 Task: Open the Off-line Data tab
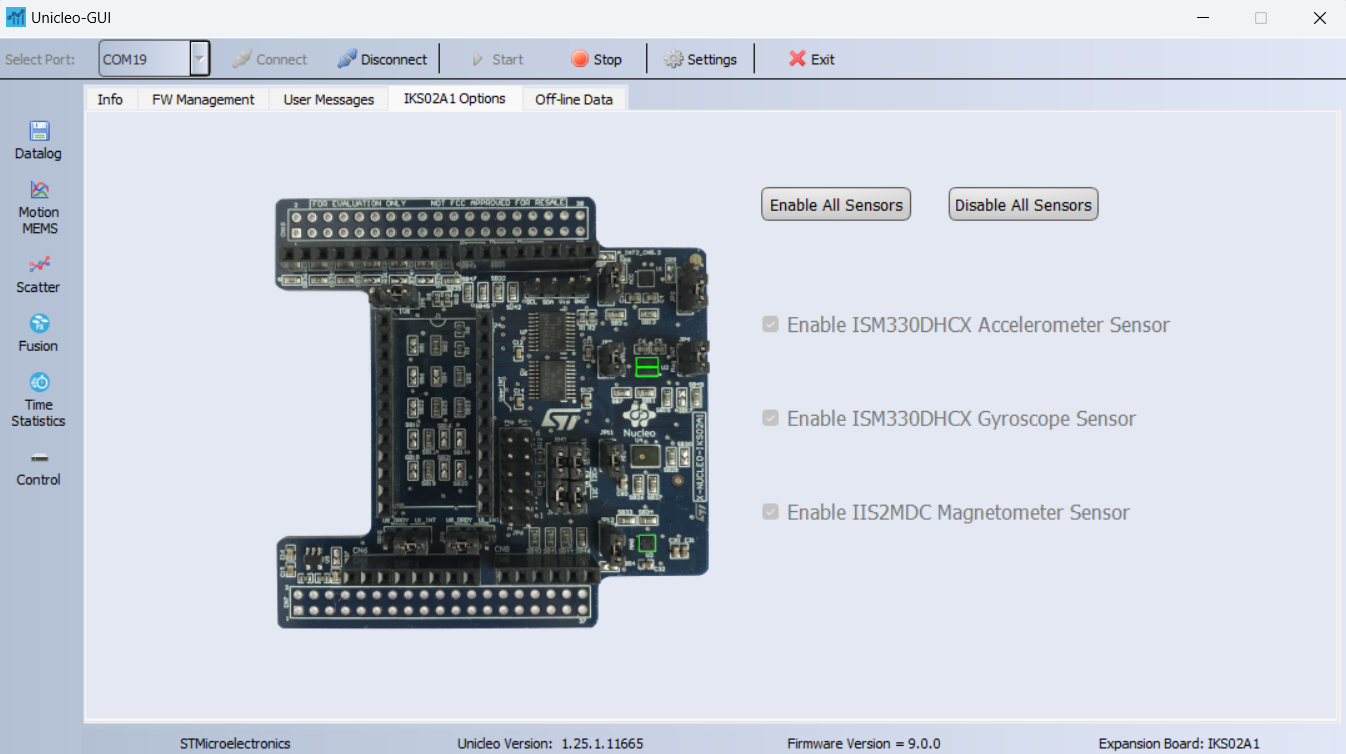tap(574, 98)
